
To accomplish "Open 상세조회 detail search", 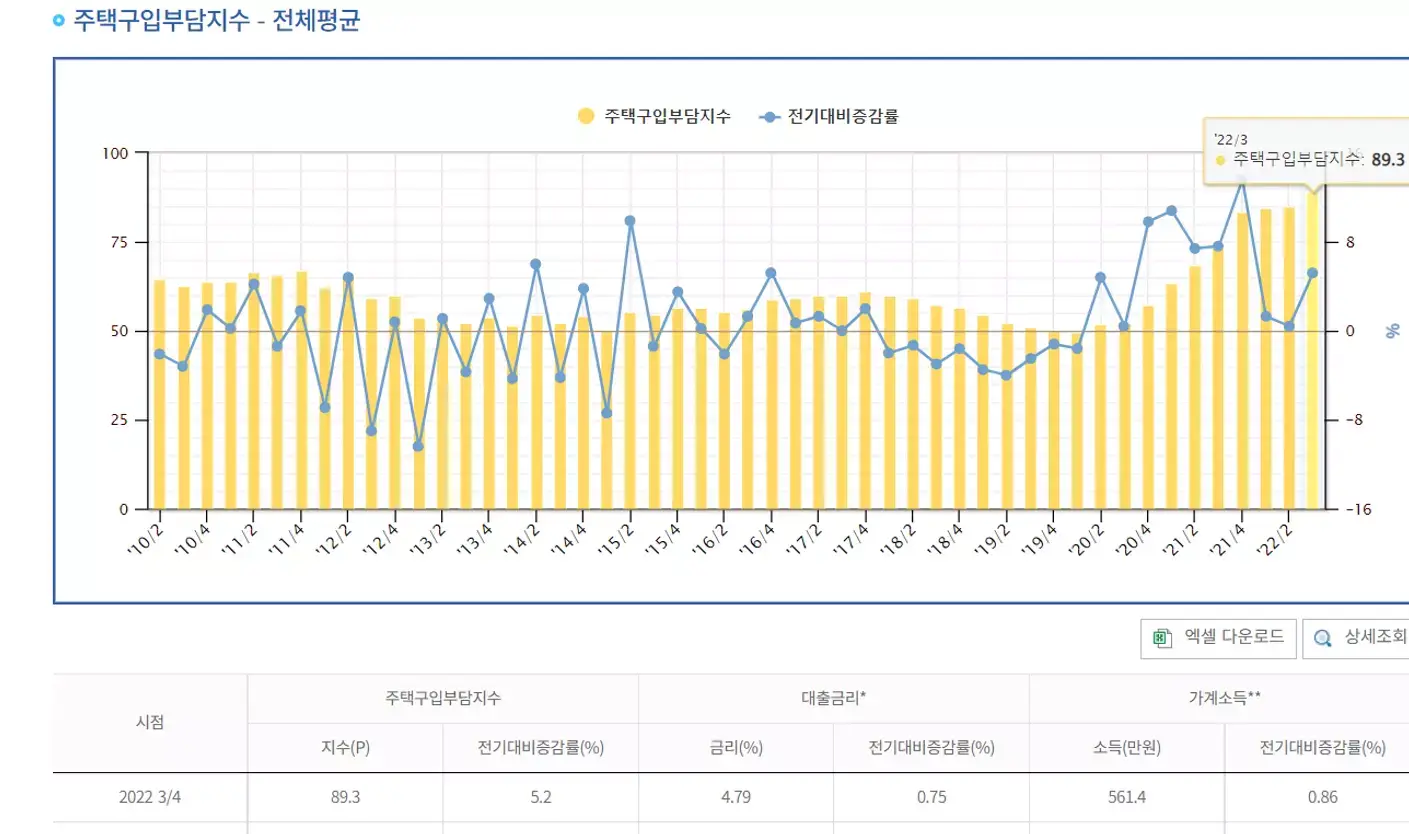I will coord(1355,638).
